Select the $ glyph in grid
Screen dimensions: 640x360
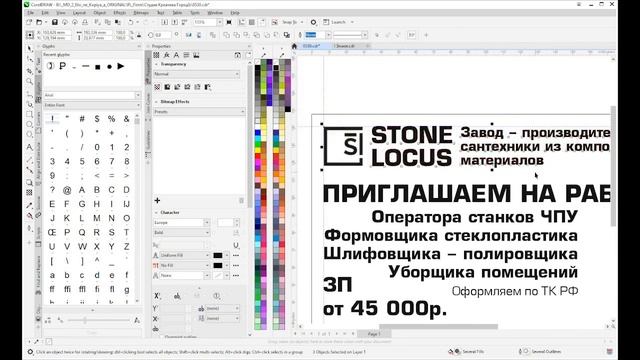pos(97,119)
